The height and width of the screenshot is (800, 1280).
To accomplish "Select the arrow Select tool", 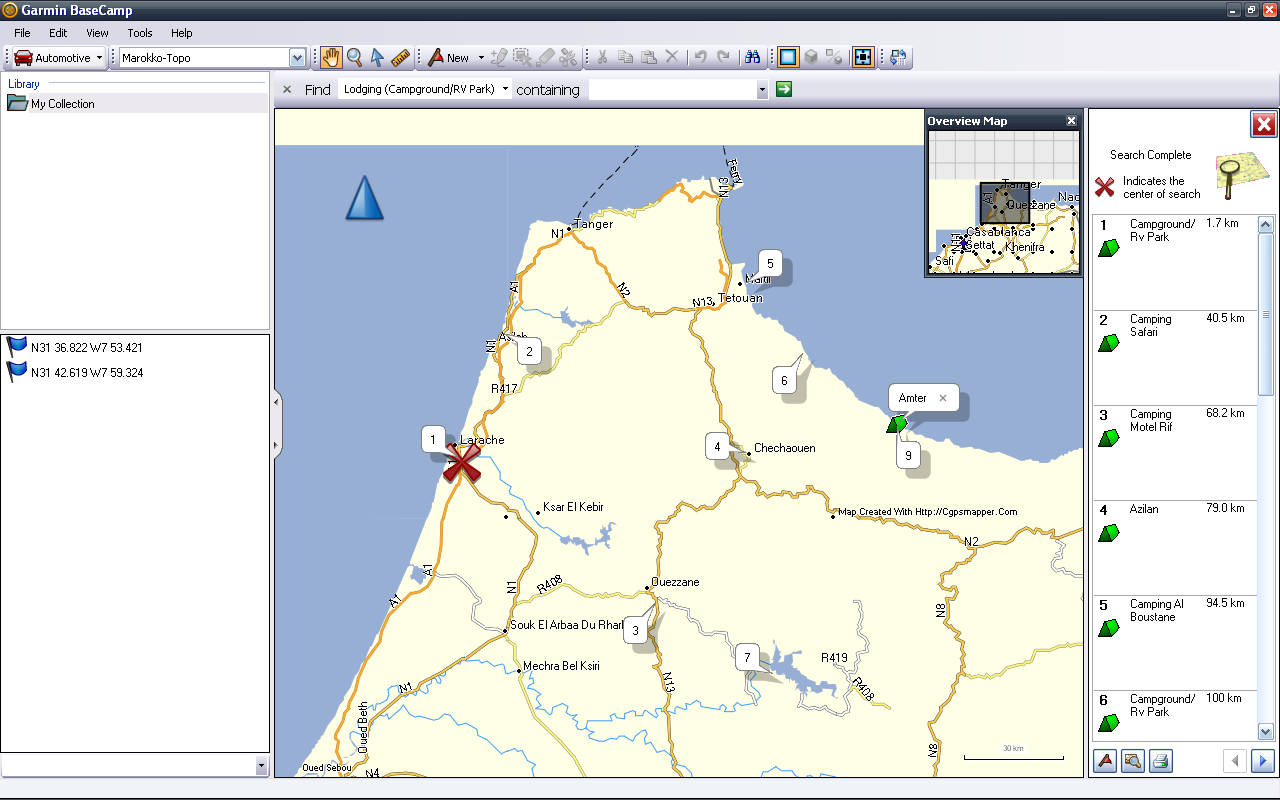I will click(377, 58).
